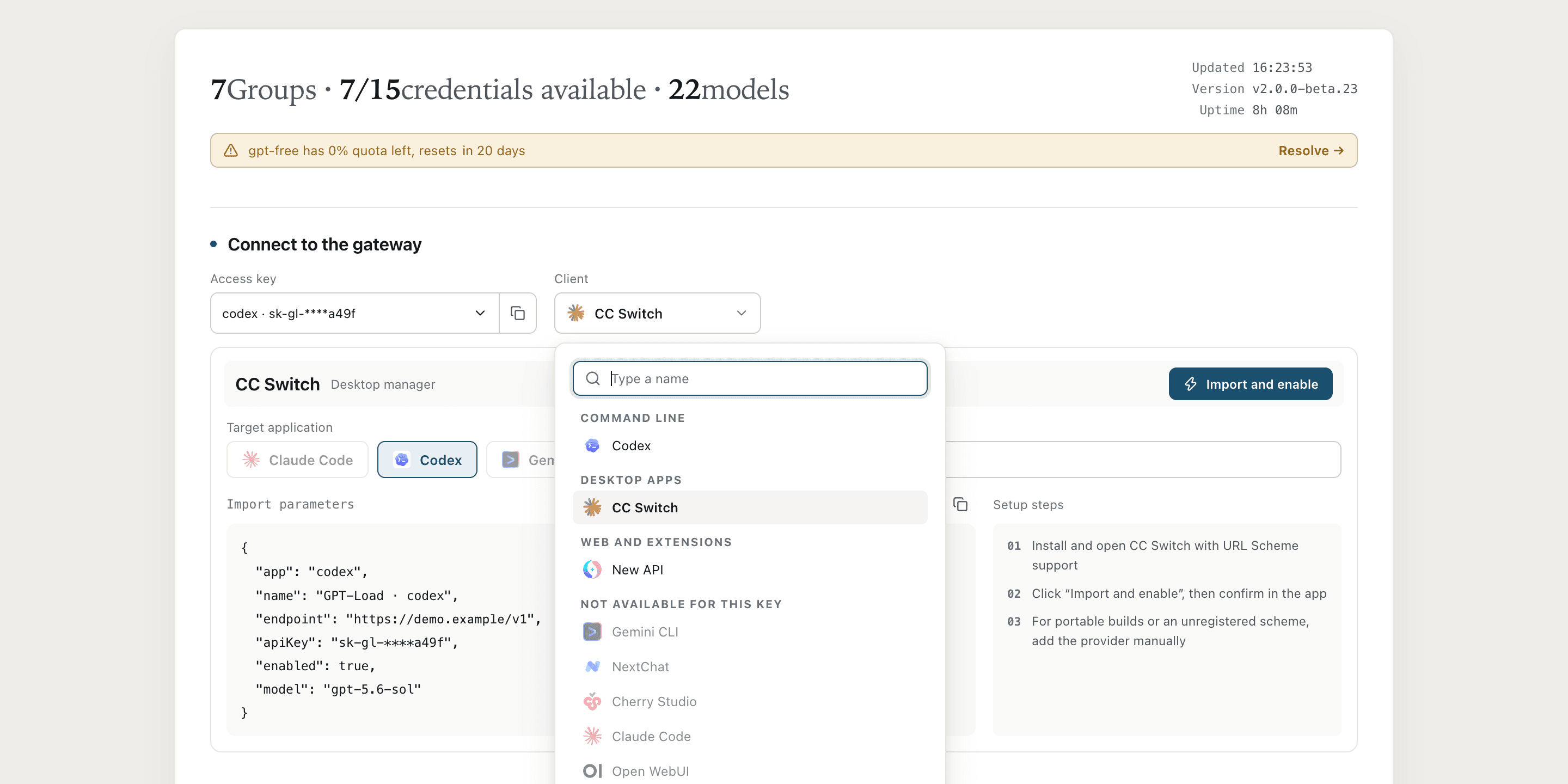Screen dimensions: 1568x784
Task: Click the Not available for this key header
Action: pyautogui.click(x=681, y=604)
